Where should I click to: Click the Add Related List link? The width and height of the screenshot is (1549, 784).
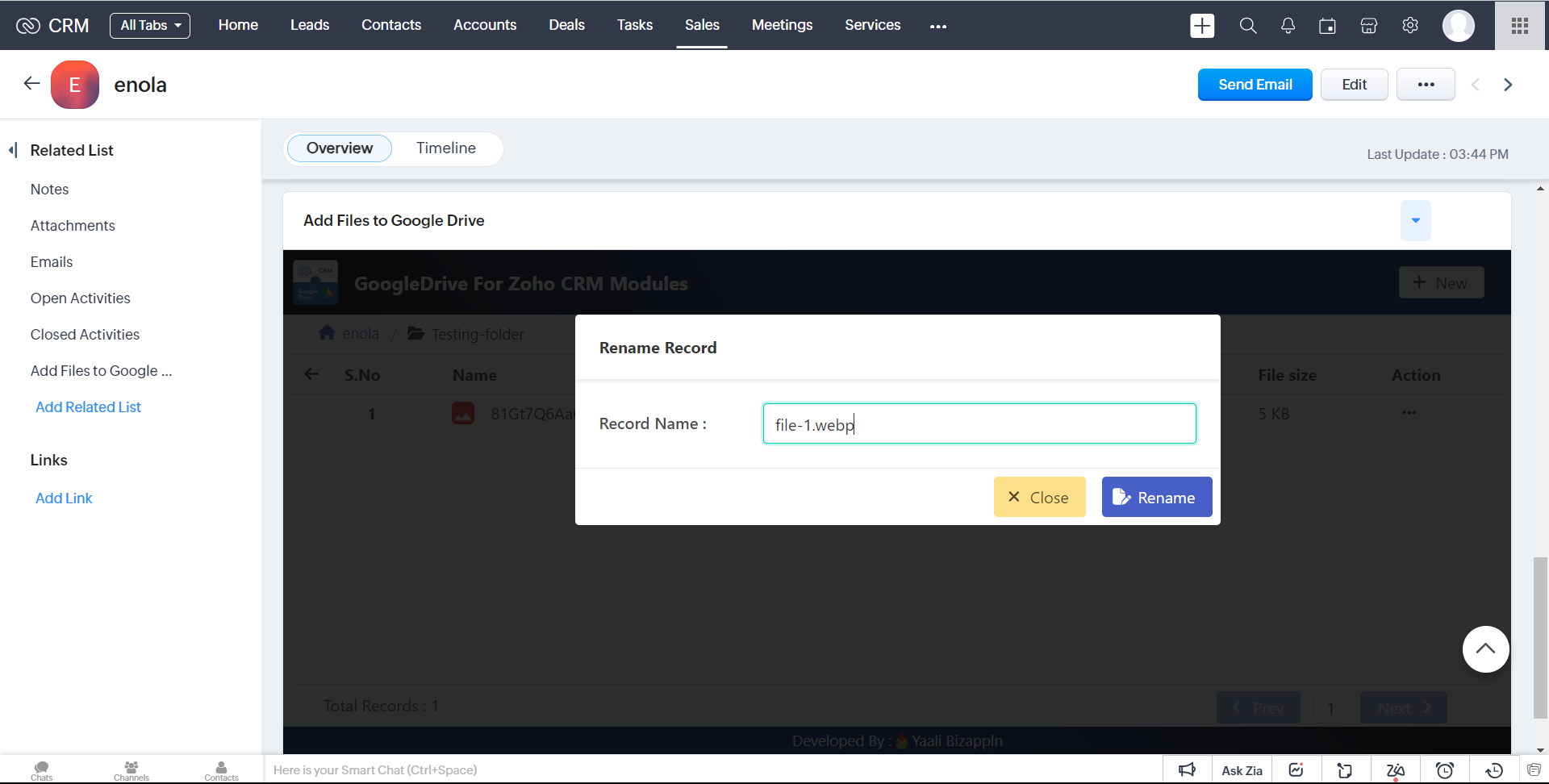click(88, 407)
